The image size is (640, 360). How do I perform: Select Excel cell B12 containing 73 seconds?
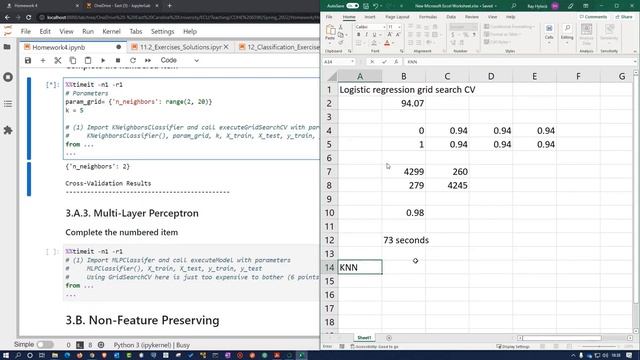tap(404, 240)
